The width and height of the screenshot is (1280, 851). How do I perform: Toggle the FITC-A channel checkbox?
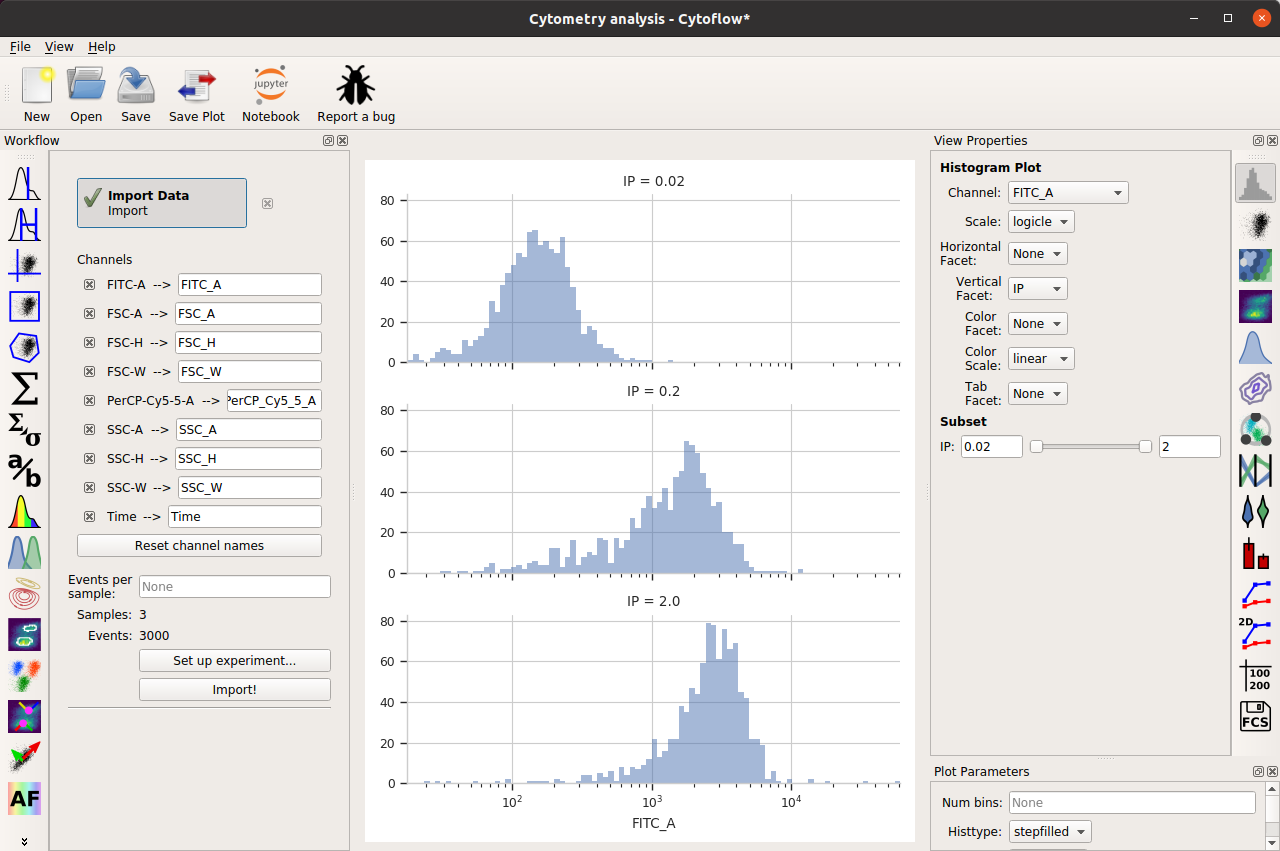89,285
